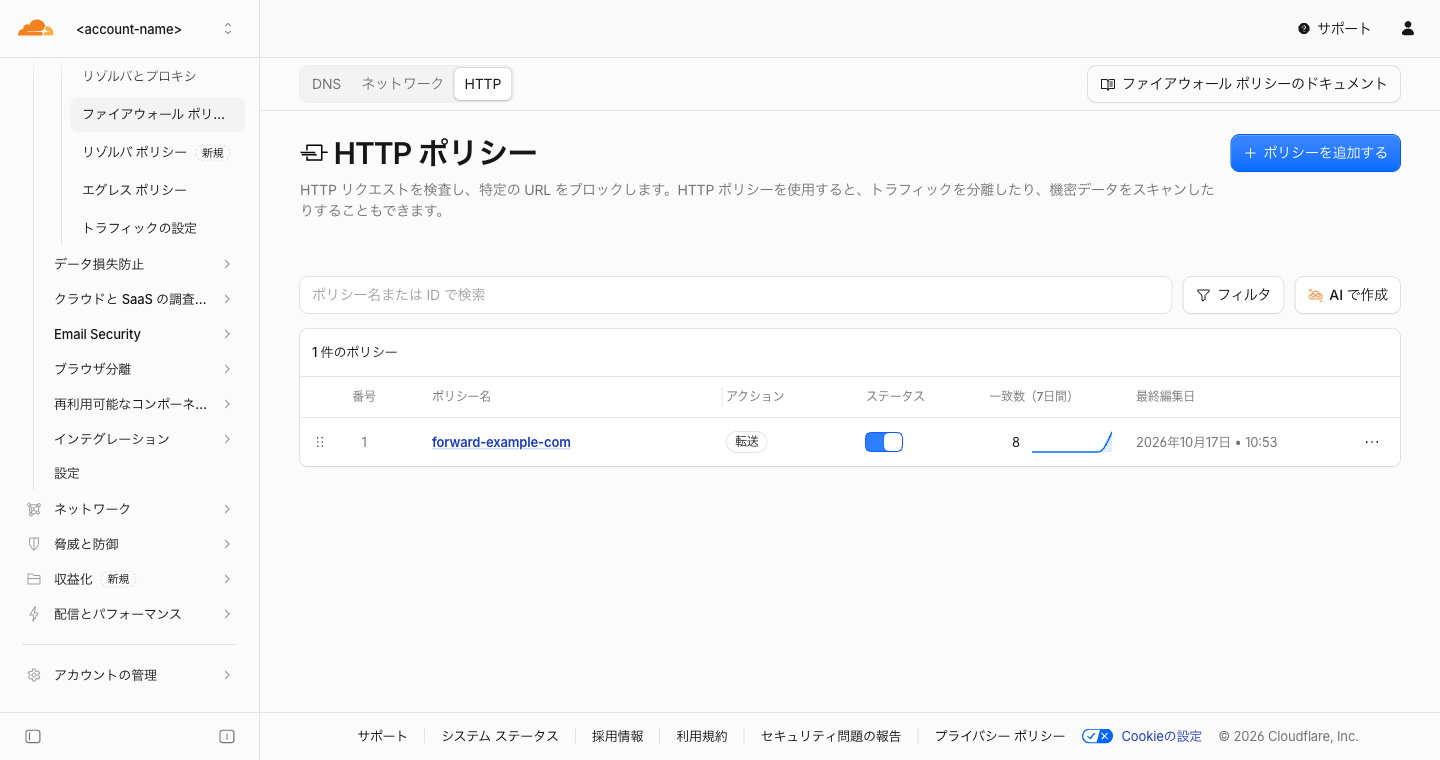Open the three-dot menu for forward-example-com

[1372, 442]
